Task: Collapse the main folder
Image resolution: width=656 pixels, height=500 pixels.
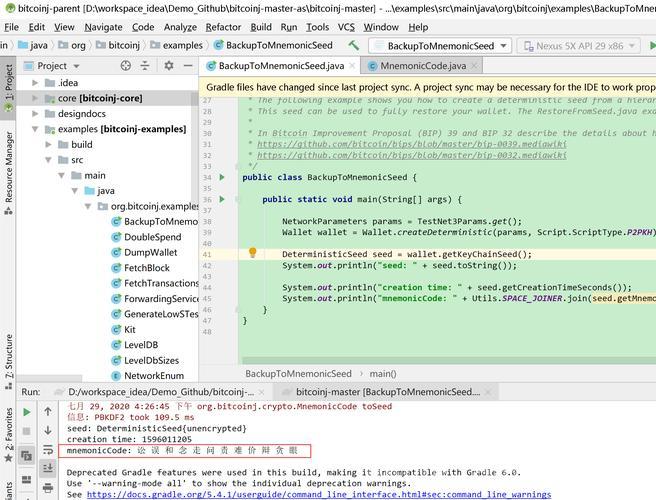Action: point(62,175)
